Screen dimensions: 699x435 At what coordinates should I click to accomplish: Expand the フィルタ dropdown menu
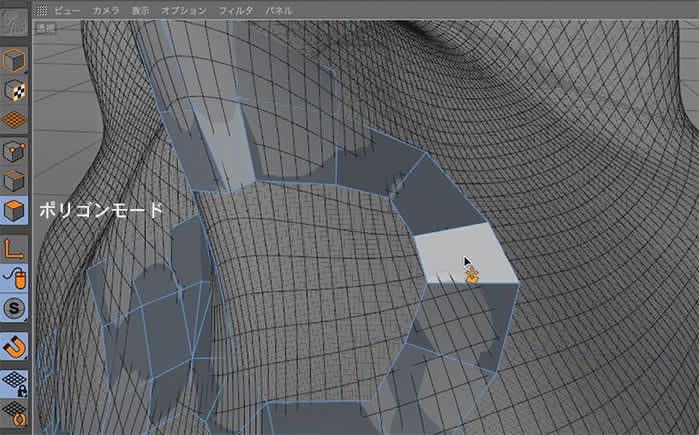[x=238, y=9]
